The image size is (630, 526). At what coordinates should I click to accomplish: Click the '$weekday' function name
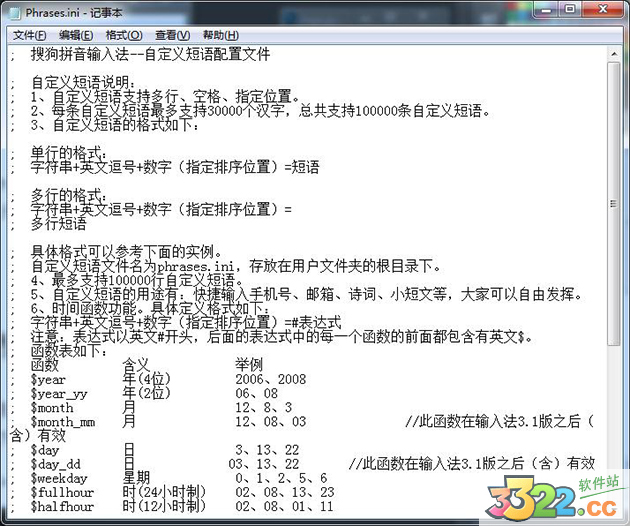pyautogui.click(x=59, y=478)
